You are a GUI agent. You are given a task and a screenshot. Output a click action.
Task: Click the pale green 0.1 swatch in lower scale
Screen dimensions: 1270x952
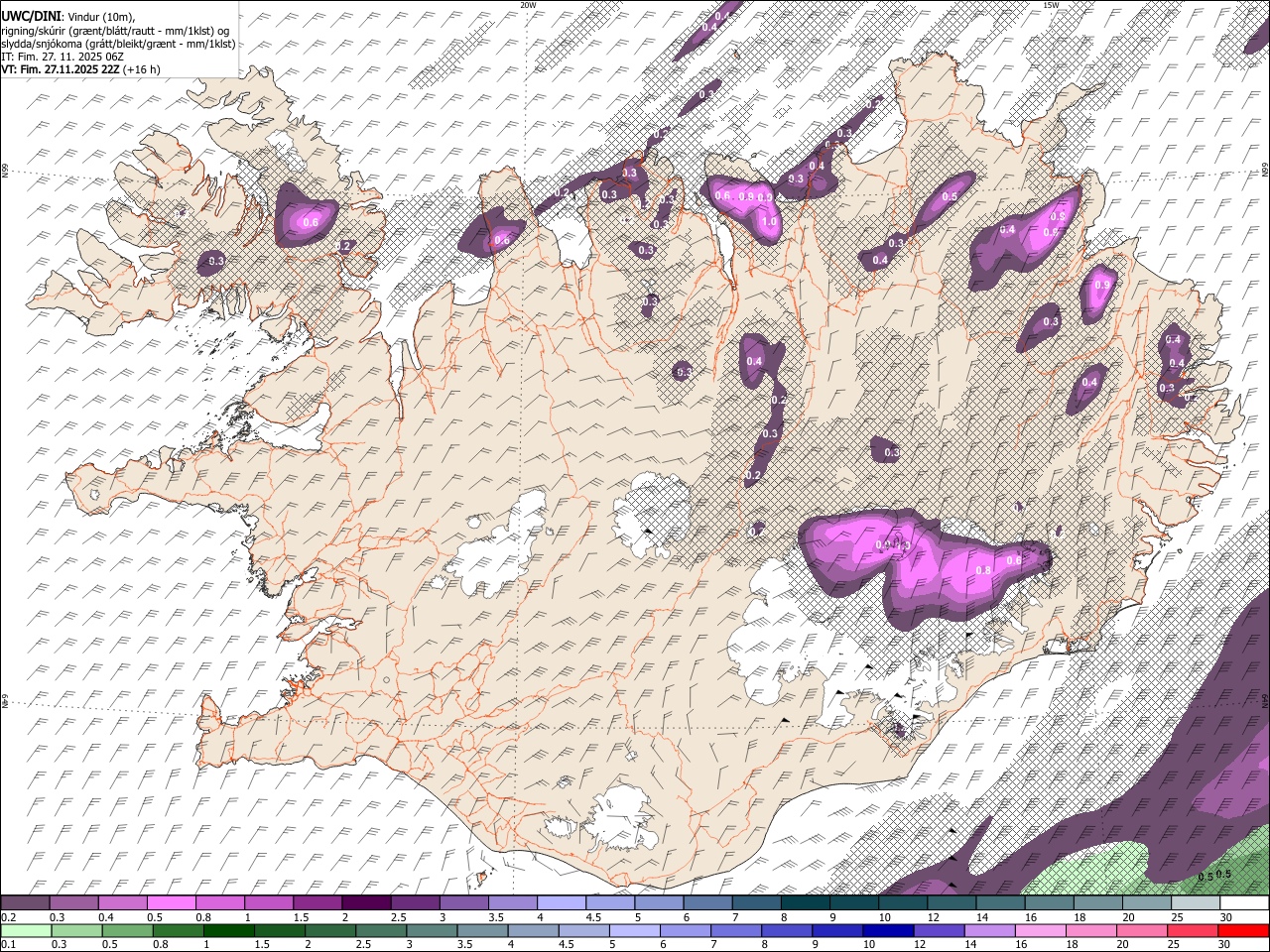click(x=26, y=930)
